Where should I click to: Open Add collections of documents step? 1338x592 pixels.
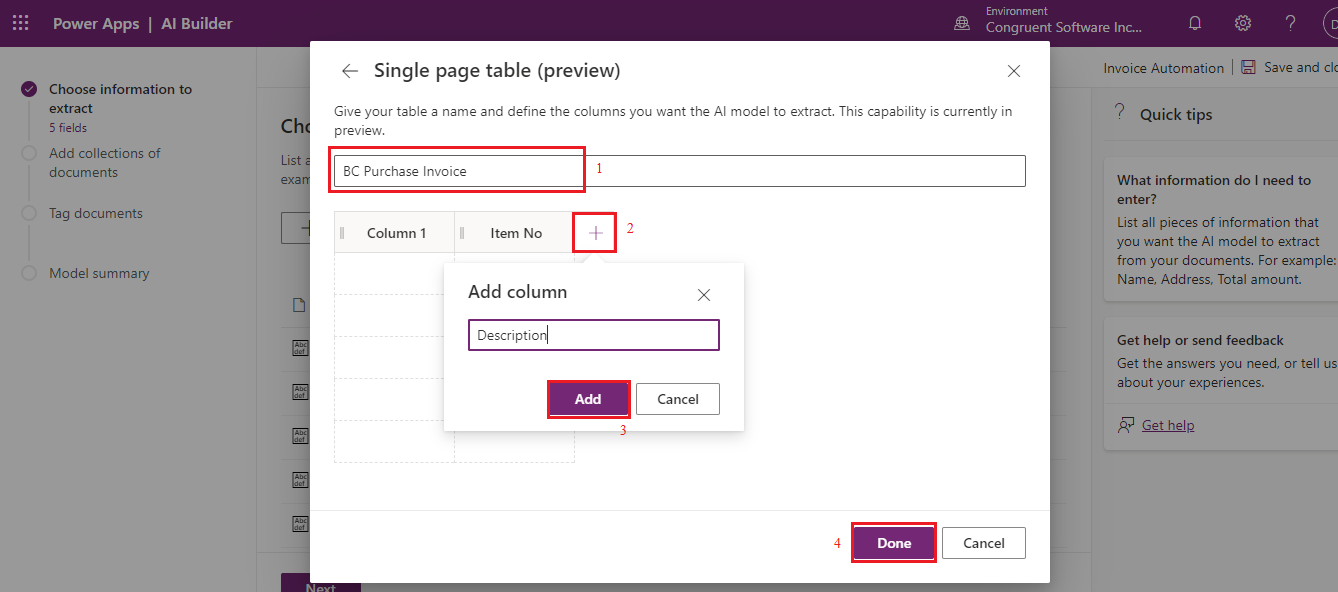pos(105,163)
